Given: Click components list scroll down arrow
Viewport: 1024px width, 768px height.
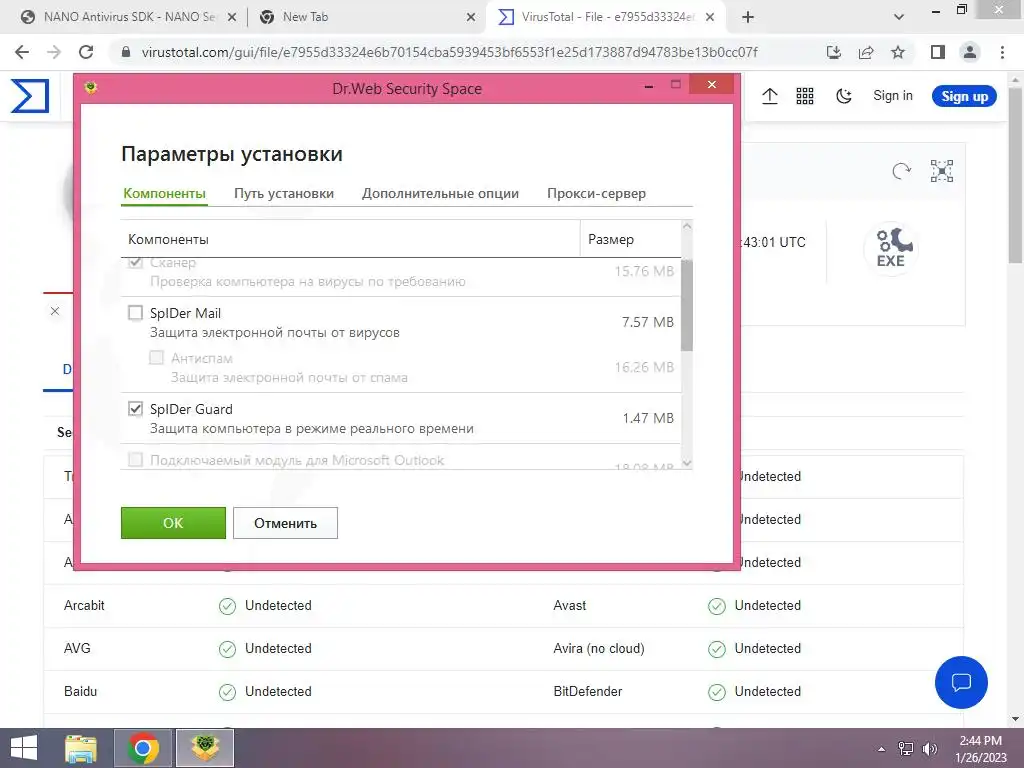Looking at the screenshot, I should click(x=686, y=463).
